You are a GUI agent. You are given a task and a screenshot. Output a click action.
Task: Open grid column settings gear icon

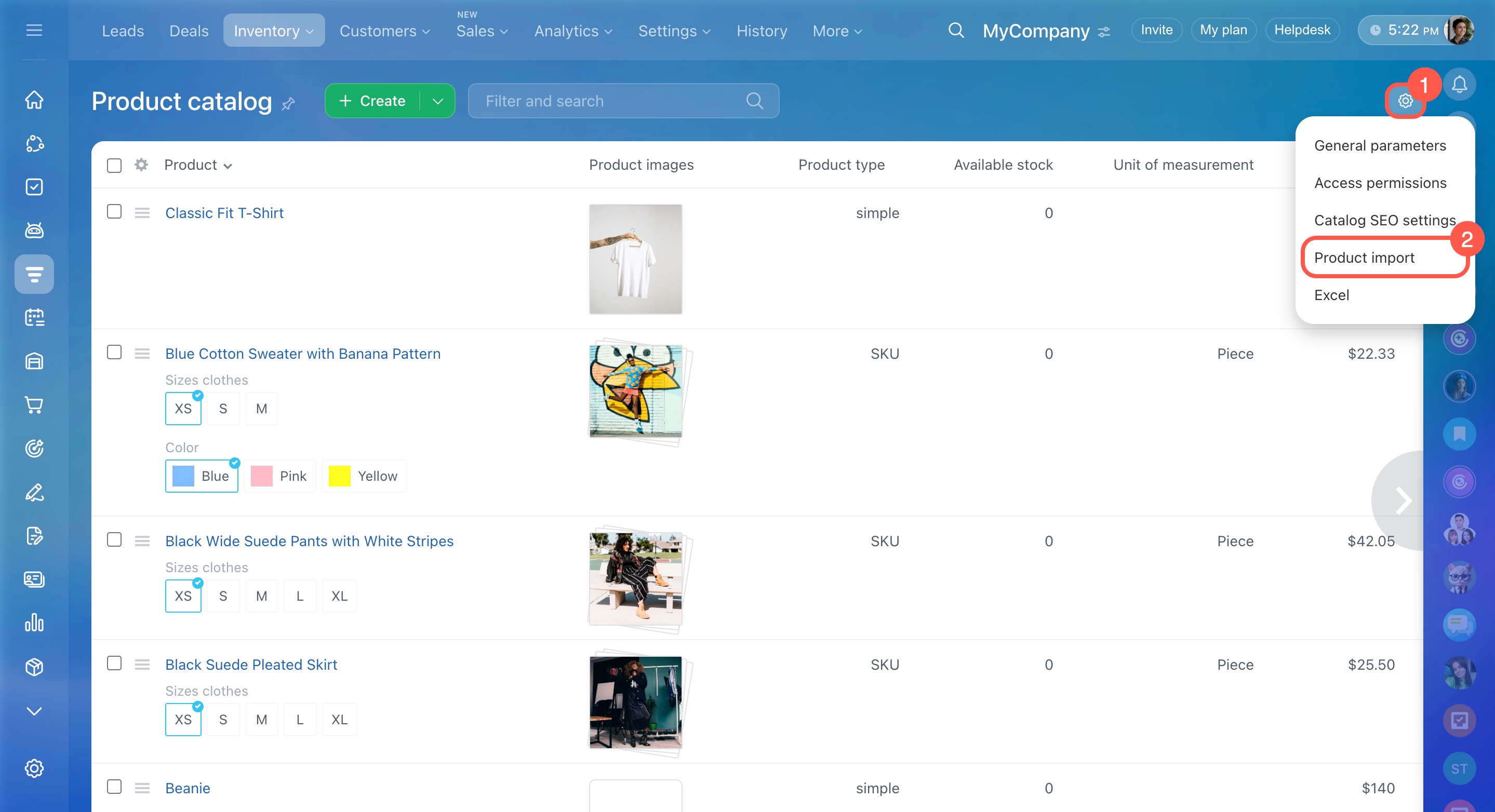(141, 165)
